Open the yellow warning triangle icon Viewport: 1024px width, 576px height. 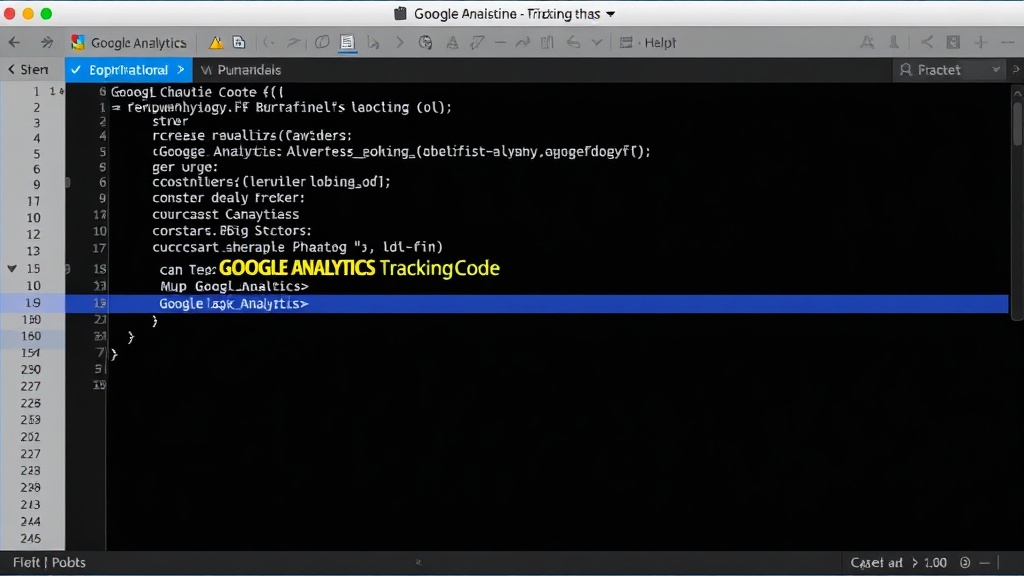(x=216, y=42)
